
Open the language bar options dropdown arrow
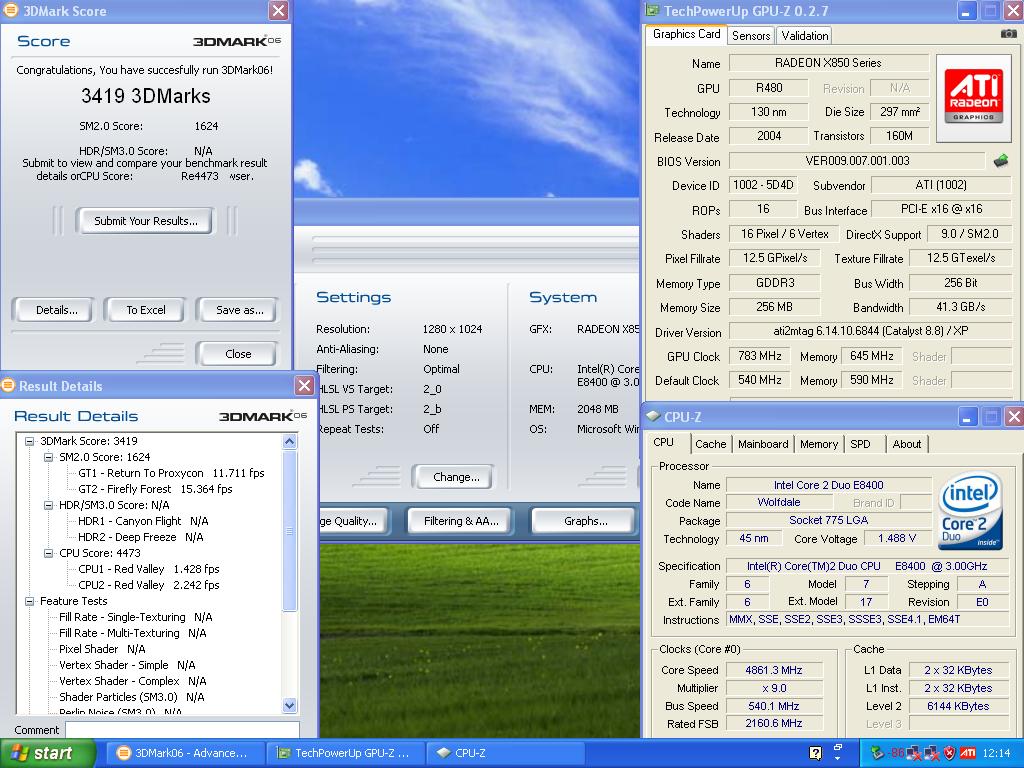839,760
